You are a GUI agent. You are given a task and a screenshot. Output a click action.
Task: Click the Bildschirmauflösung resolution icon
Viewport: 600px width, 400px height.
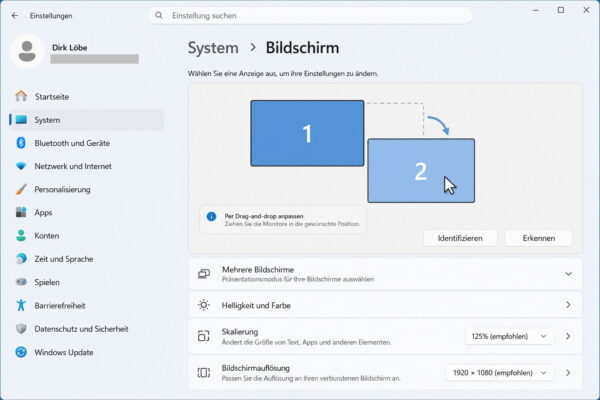[204, 372]
